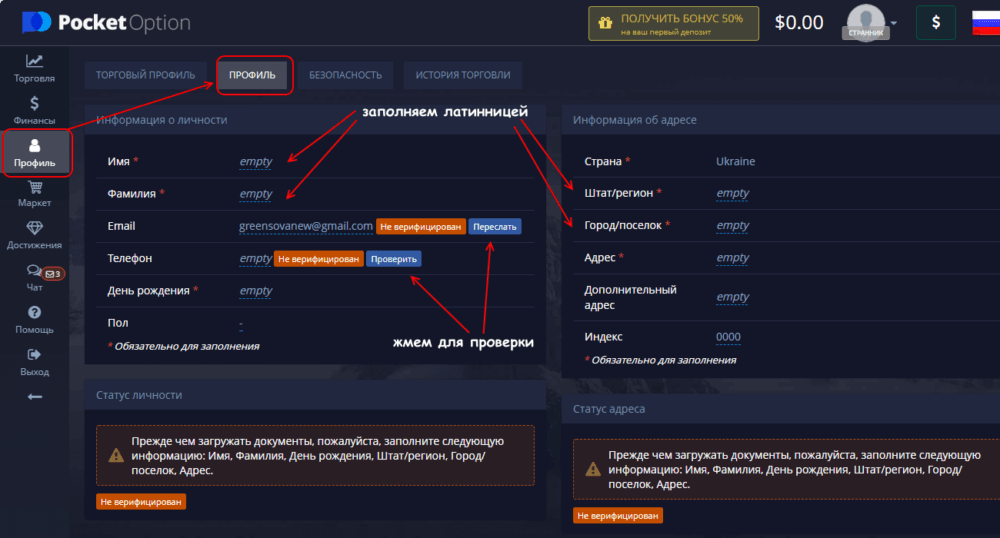Click the empty Имя field
Image resolution: width=1000 pixels, height=538 pixels.
pyautogui.click(x=255, y=162)
